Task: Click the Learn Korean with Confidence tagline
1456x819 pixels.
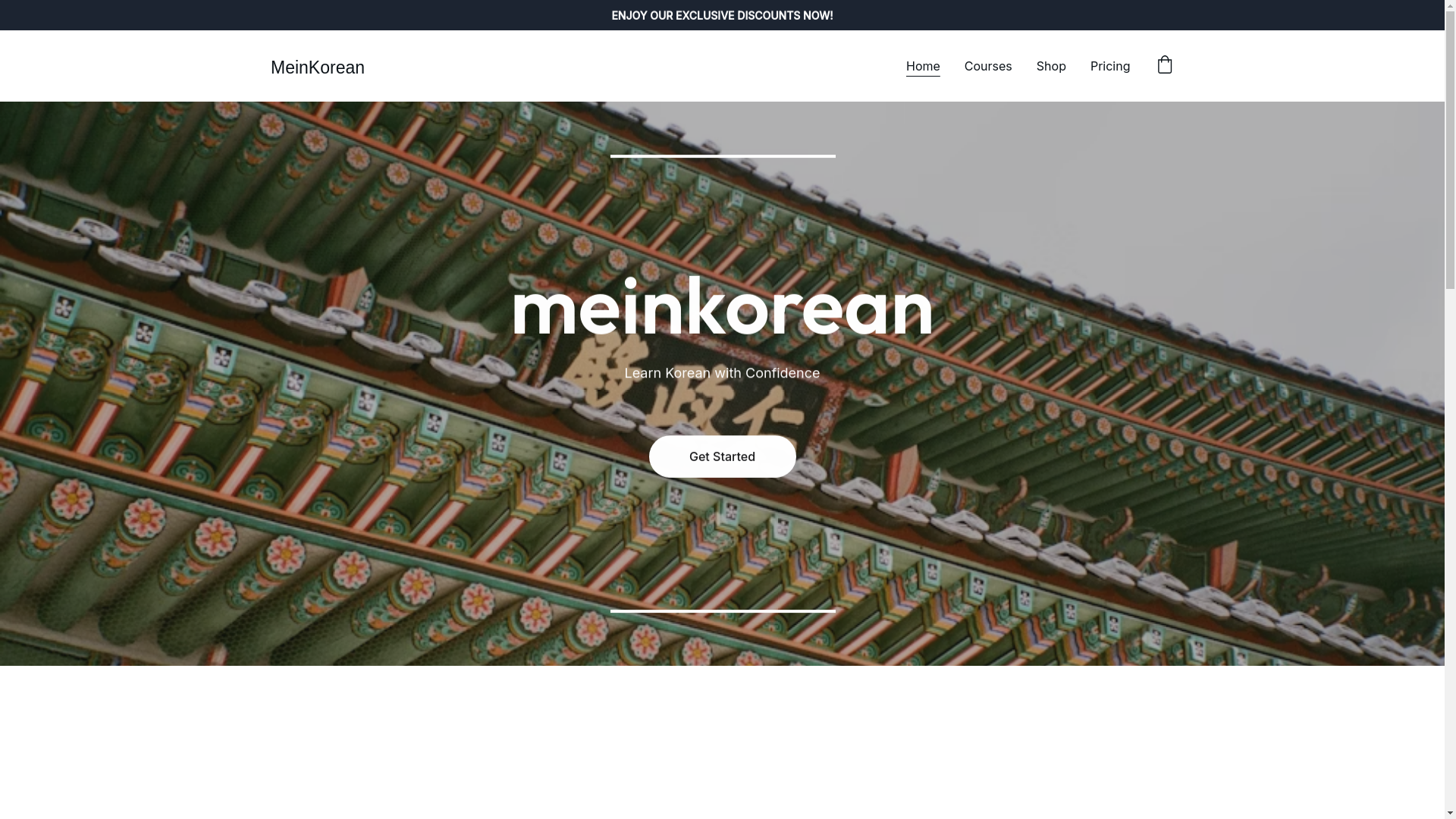Action: pyautogui.click(x=721, y=373)
